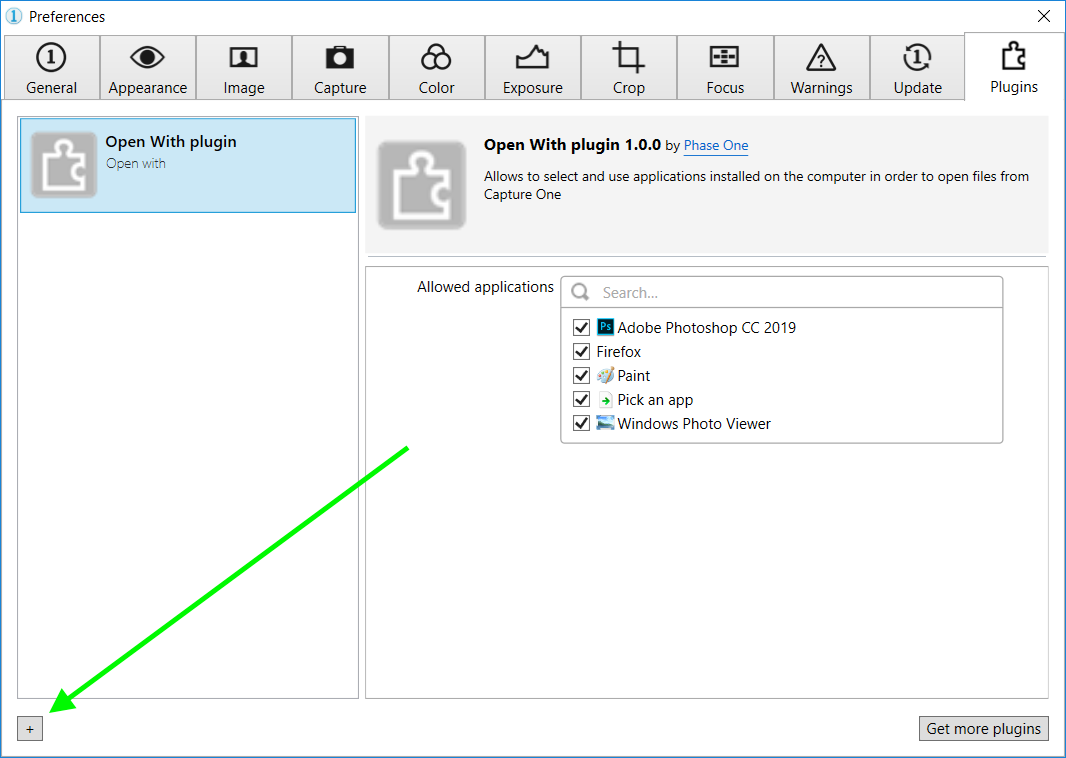Switch to the Appearance tab
The height and width of the screenshot is (758, 1066).
pyautogui.click(x=148, y=68)
